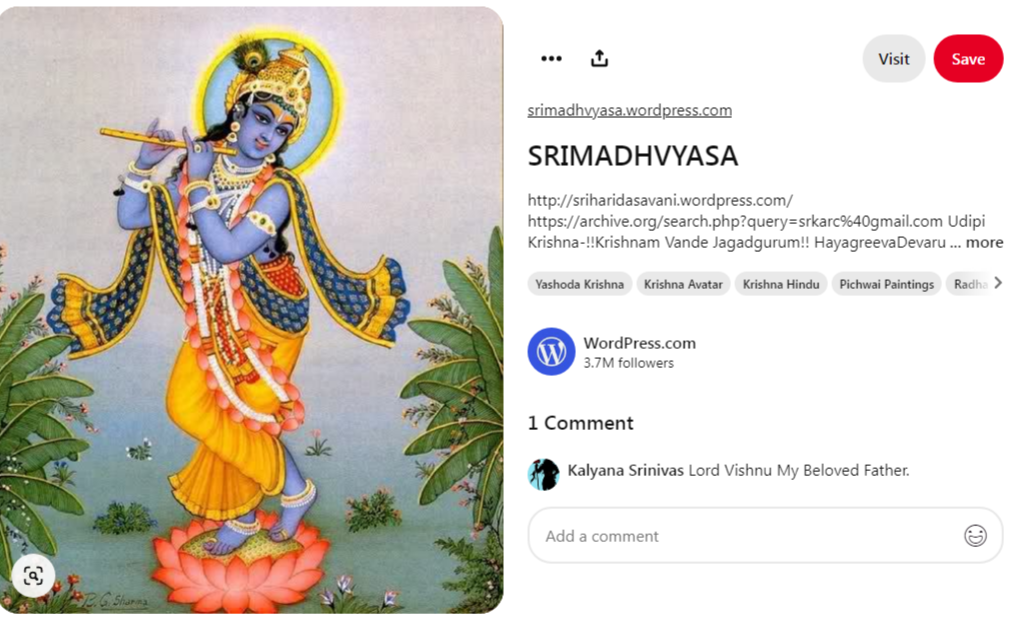Select the Pichwai Paintings tag
1015x619 pixels.
[x=886, y=284]
